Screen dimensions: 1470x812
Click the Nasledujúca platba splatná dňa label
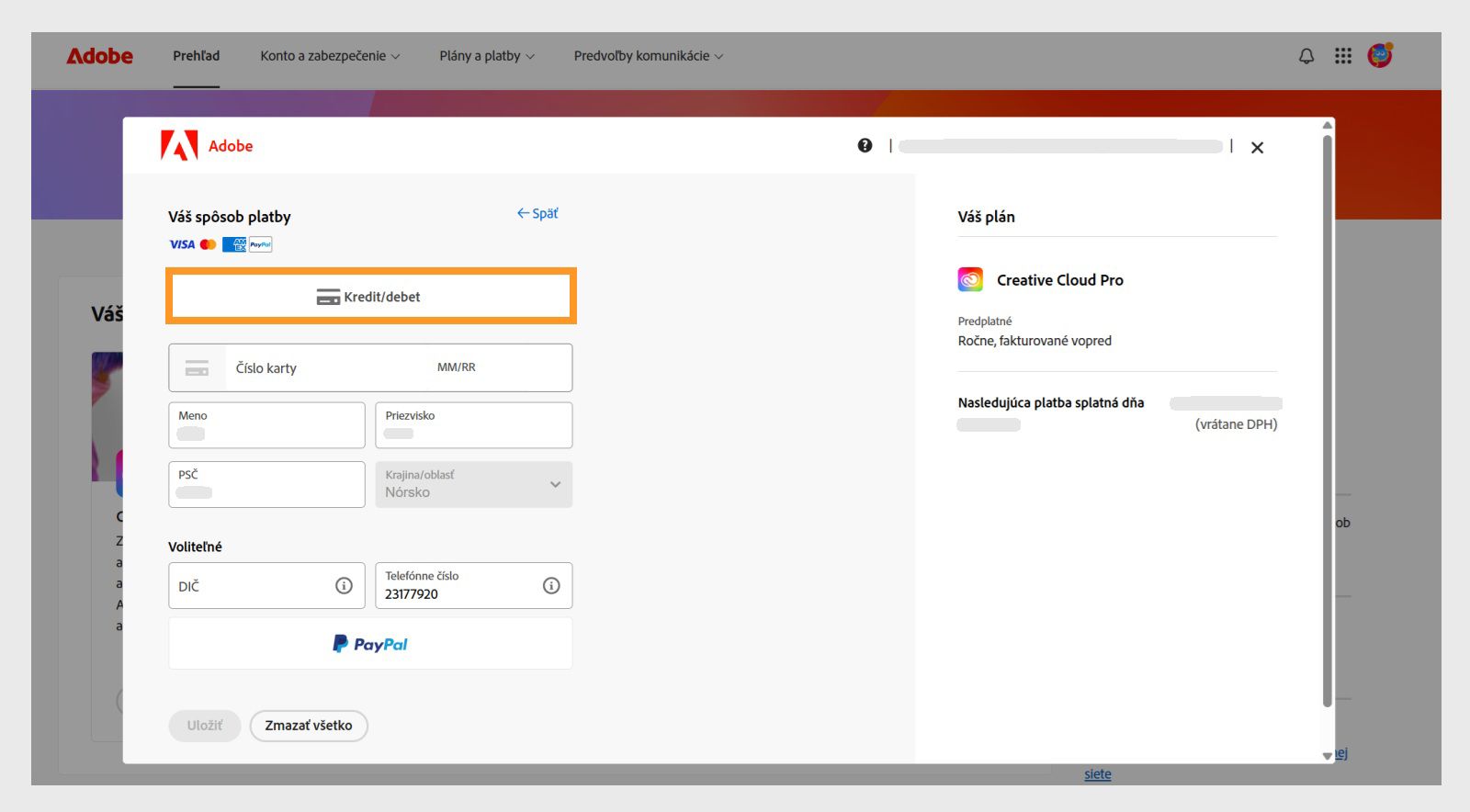pyautogui.click(x=1051, y=402)
